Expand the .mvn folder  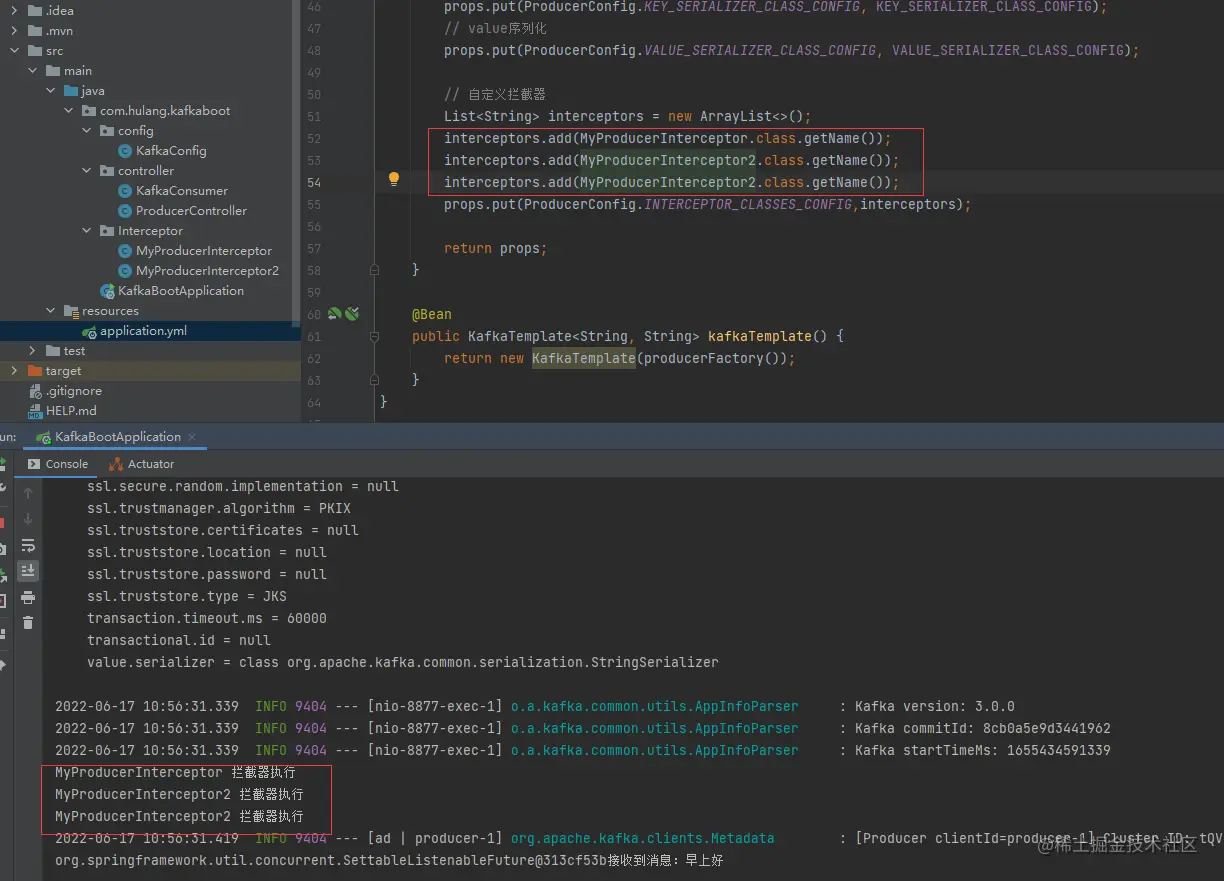pos(14,31)
